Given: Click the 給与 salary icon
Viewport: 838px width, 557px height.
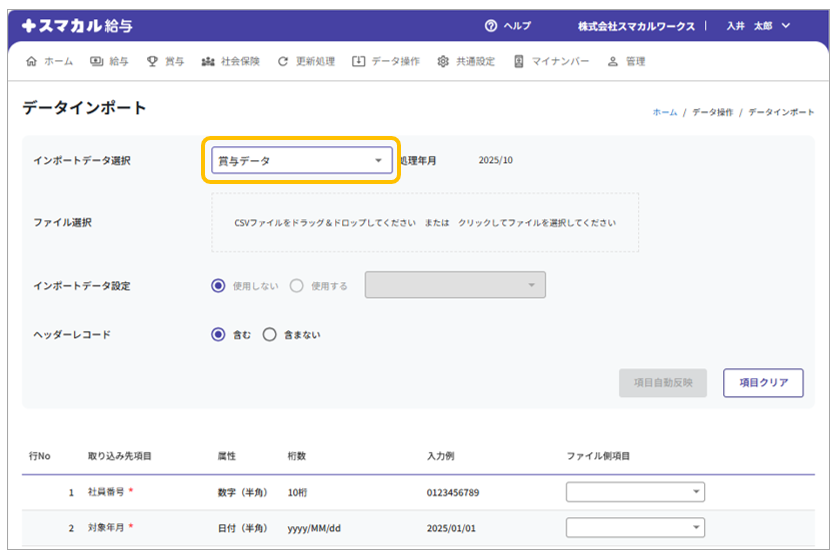Looking at the screenshot, I should click(97, 61).
